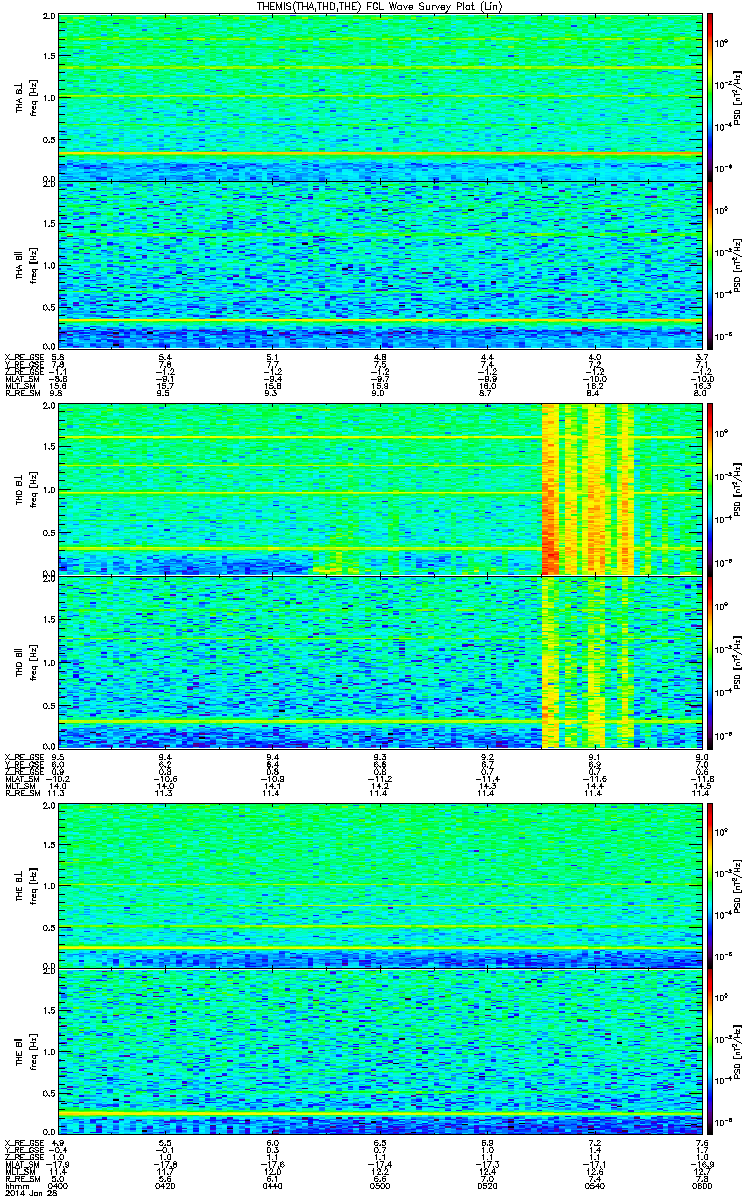Select the THA B-perpendicular spectrogram panel
The image size is (750, 1200).
380,98
